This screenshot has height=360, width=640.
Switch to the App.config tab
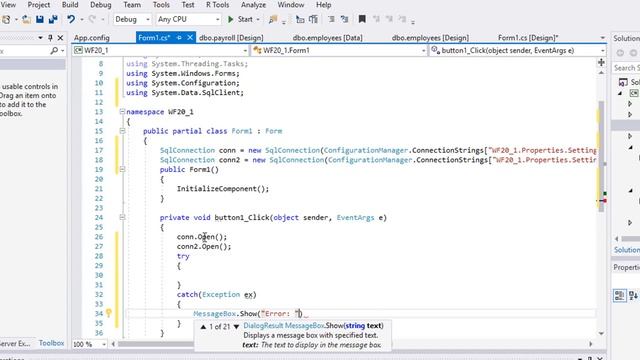click(92, 38)
